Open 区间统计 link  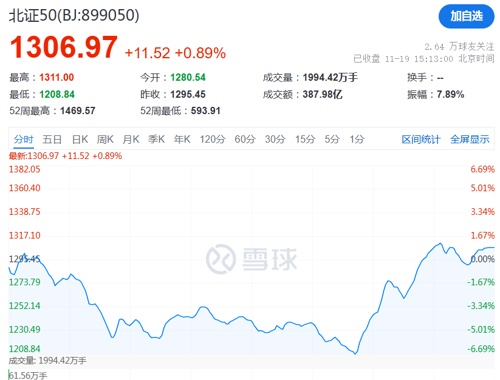point(421,139)
